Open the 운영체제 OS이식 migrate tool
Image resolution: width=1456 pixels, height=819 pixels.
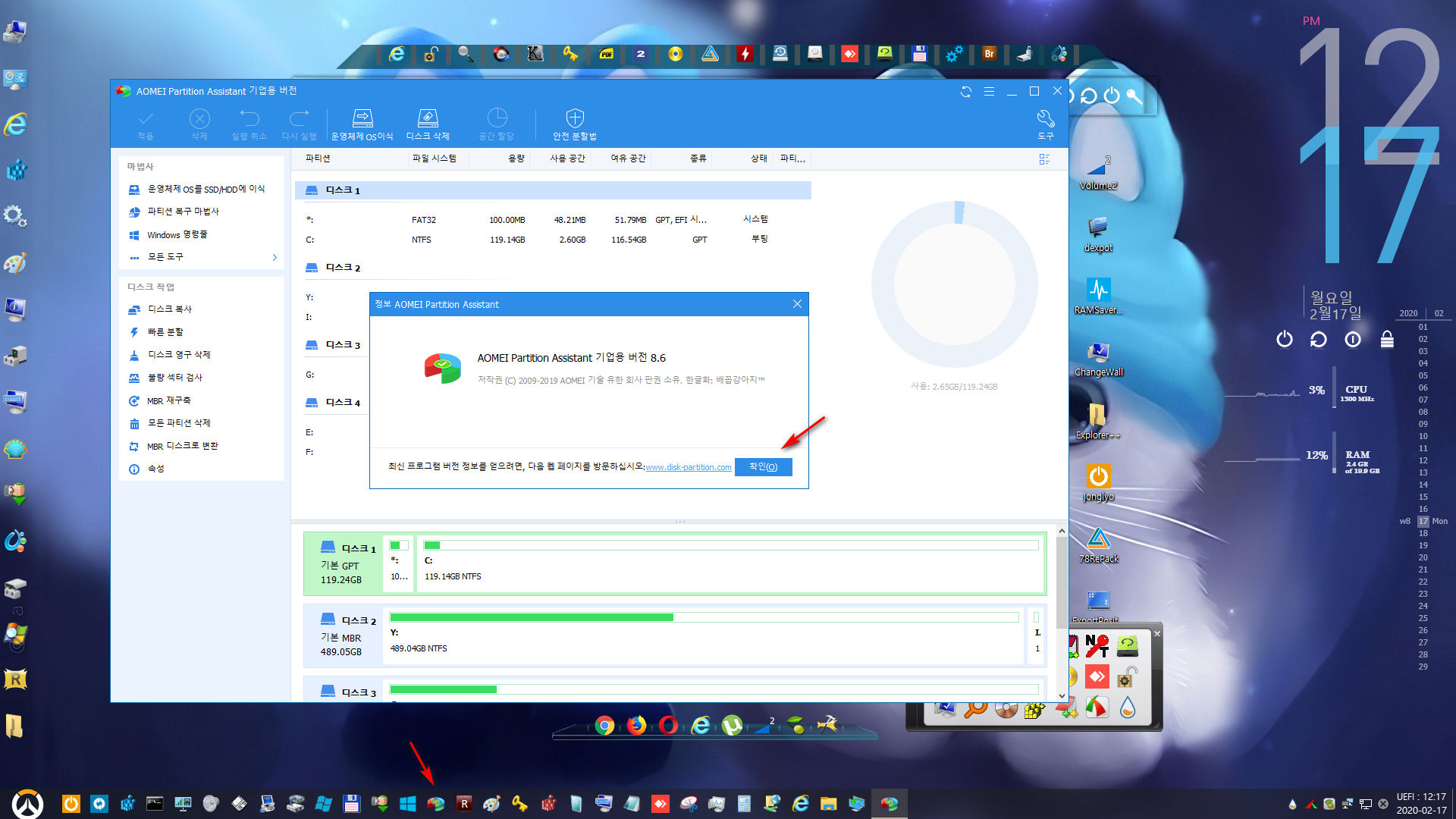coord(362,125)
